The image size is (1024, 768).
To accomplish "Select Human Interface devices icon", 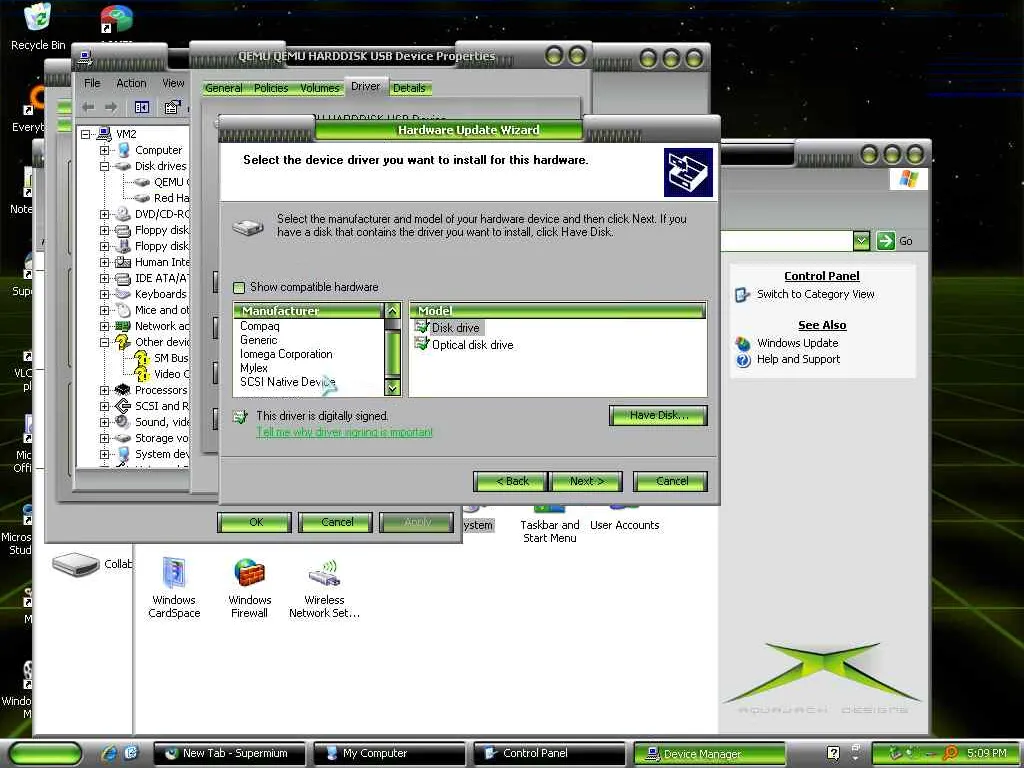I will coord(123,263).
